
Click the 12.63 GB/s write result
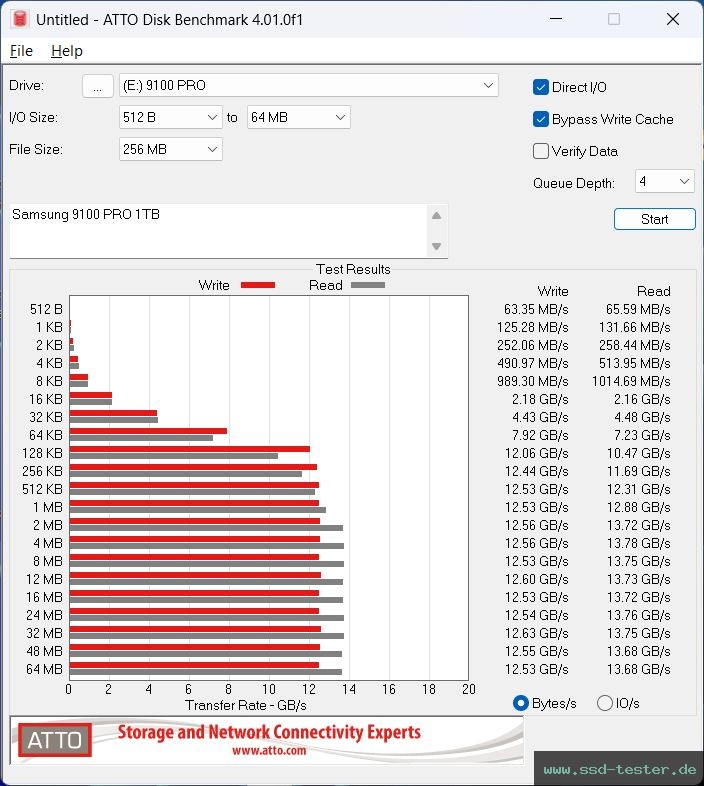(537, 633)
